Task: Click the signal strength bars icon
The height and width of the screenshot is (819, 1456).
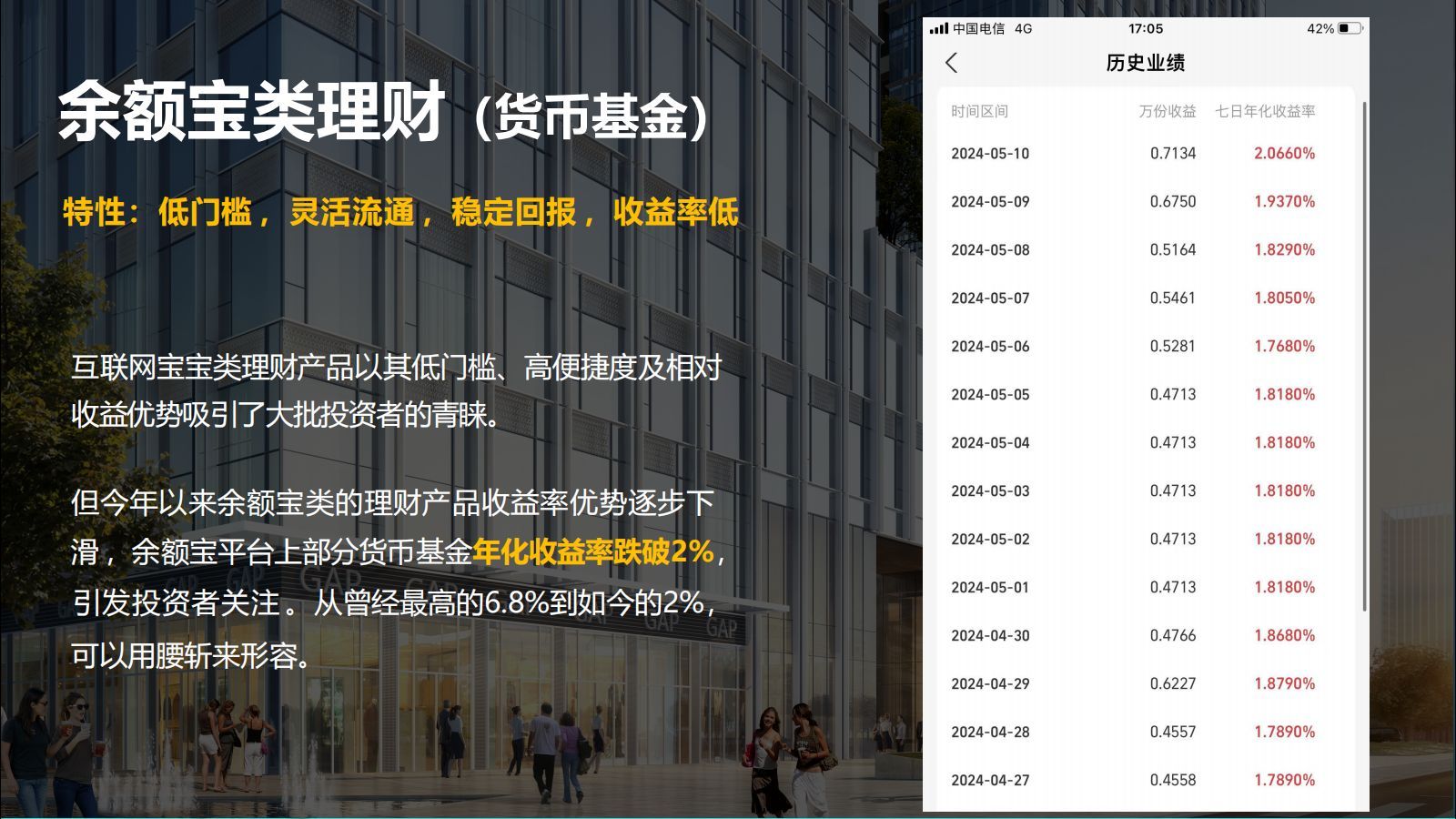Action: (938, 29)
